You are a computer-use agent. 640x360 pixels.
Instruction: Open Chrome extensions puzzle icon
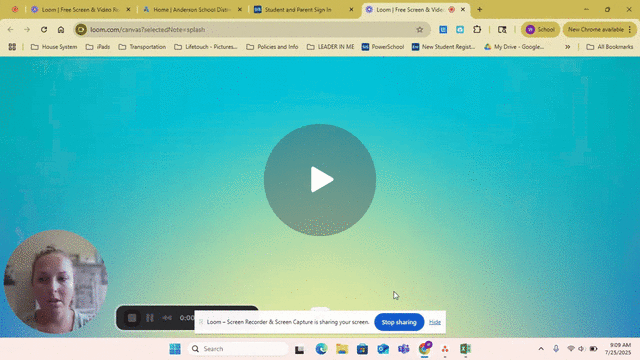click(x=477, y=29)
